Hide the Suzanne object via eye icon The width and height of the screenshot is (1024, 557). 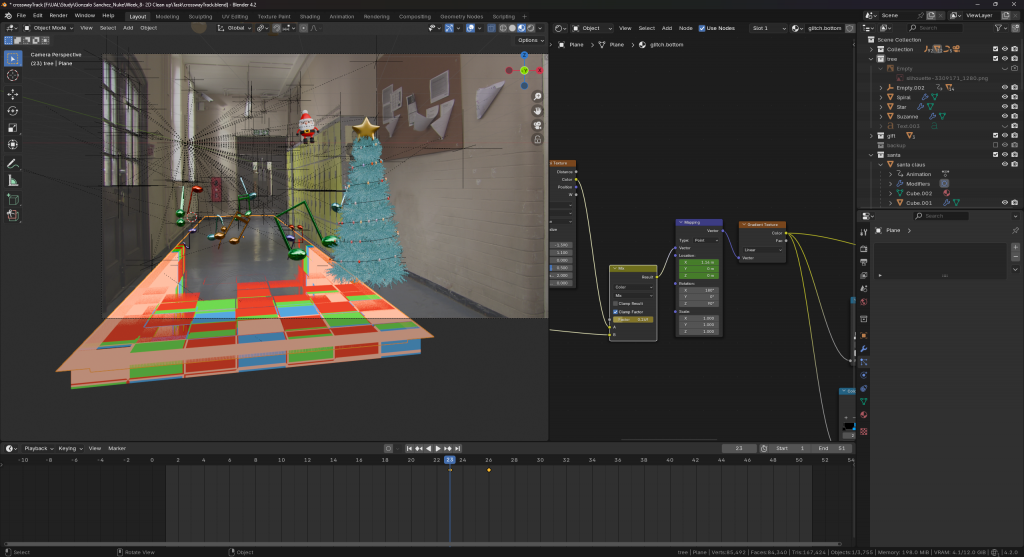(1004, 116)
